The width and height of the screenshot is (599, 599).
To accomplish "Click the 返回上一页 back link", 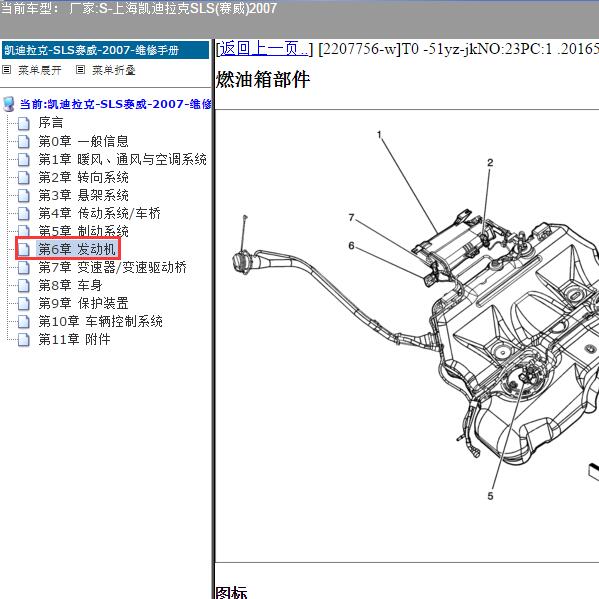I will coord(264,49).
